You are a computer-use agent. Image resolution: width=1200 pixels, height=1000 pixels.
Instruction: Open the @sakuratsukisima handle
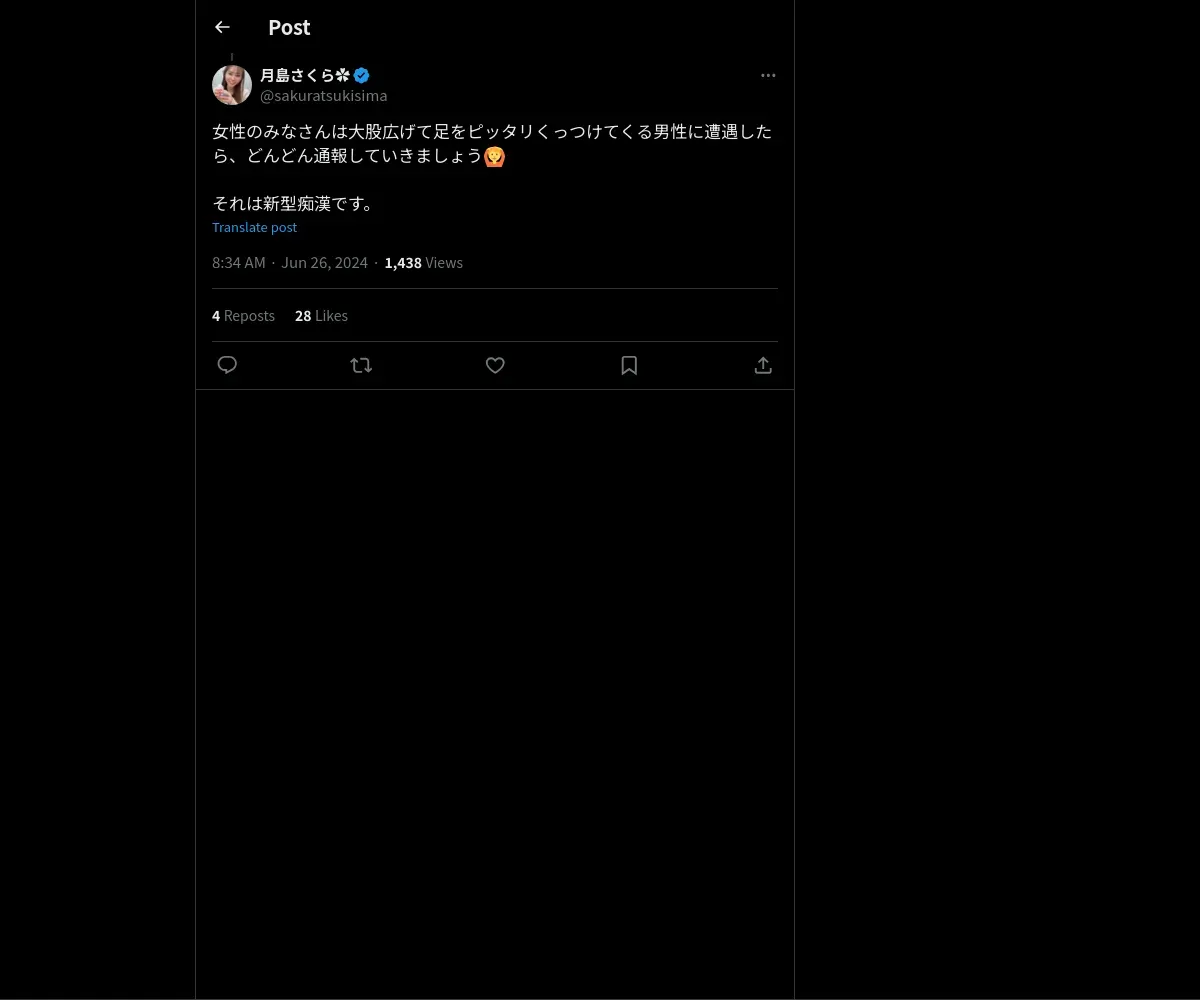click(x=323, y=95)
